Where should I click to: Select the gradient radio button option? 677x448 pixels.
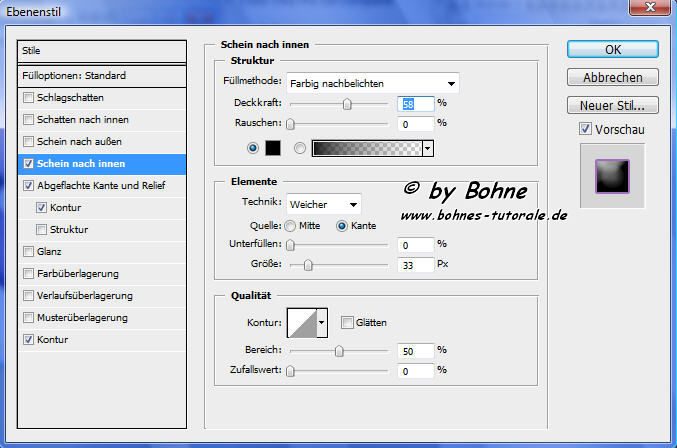(300, 148)
